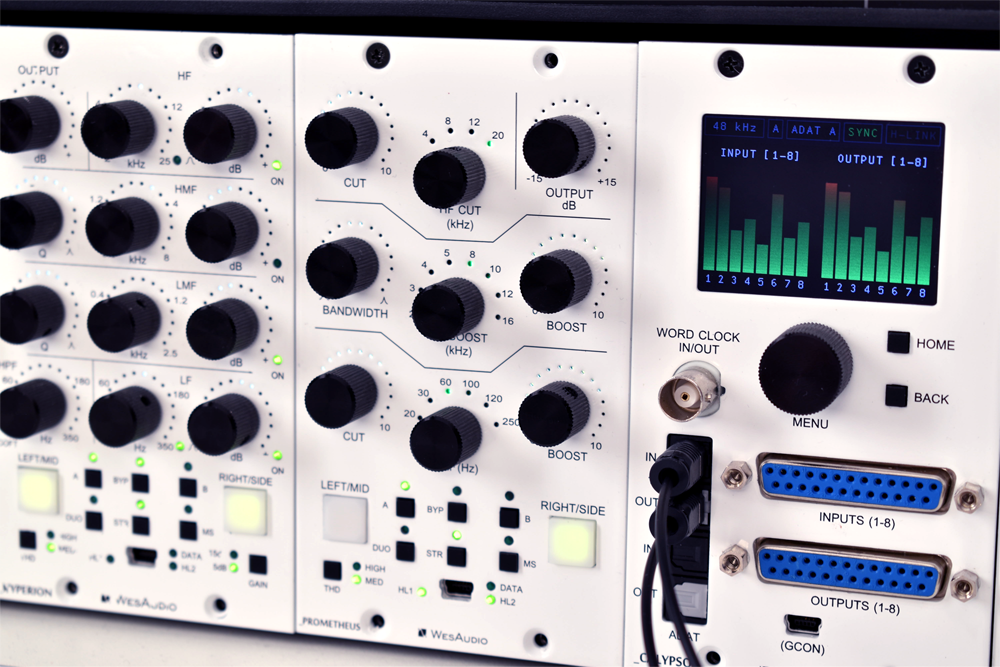Click the 48 kHz sample rate indicator
The height and width of the screenshot is (667, 1000).
point(737,128)
